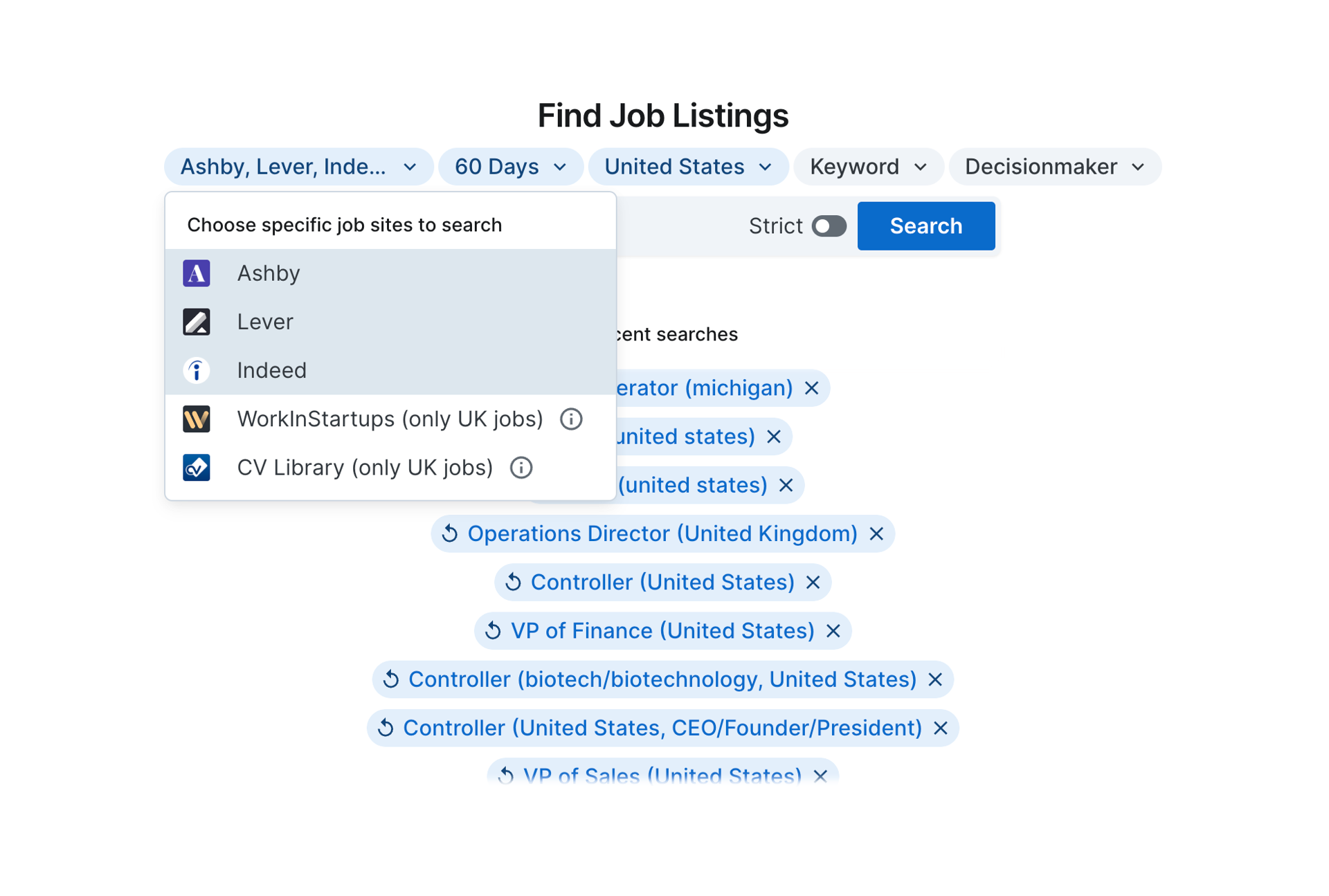Screen dimensions: 1329x896
Task: Select Lever job site option
Action: pyautogui.click(x=390, y=322)
